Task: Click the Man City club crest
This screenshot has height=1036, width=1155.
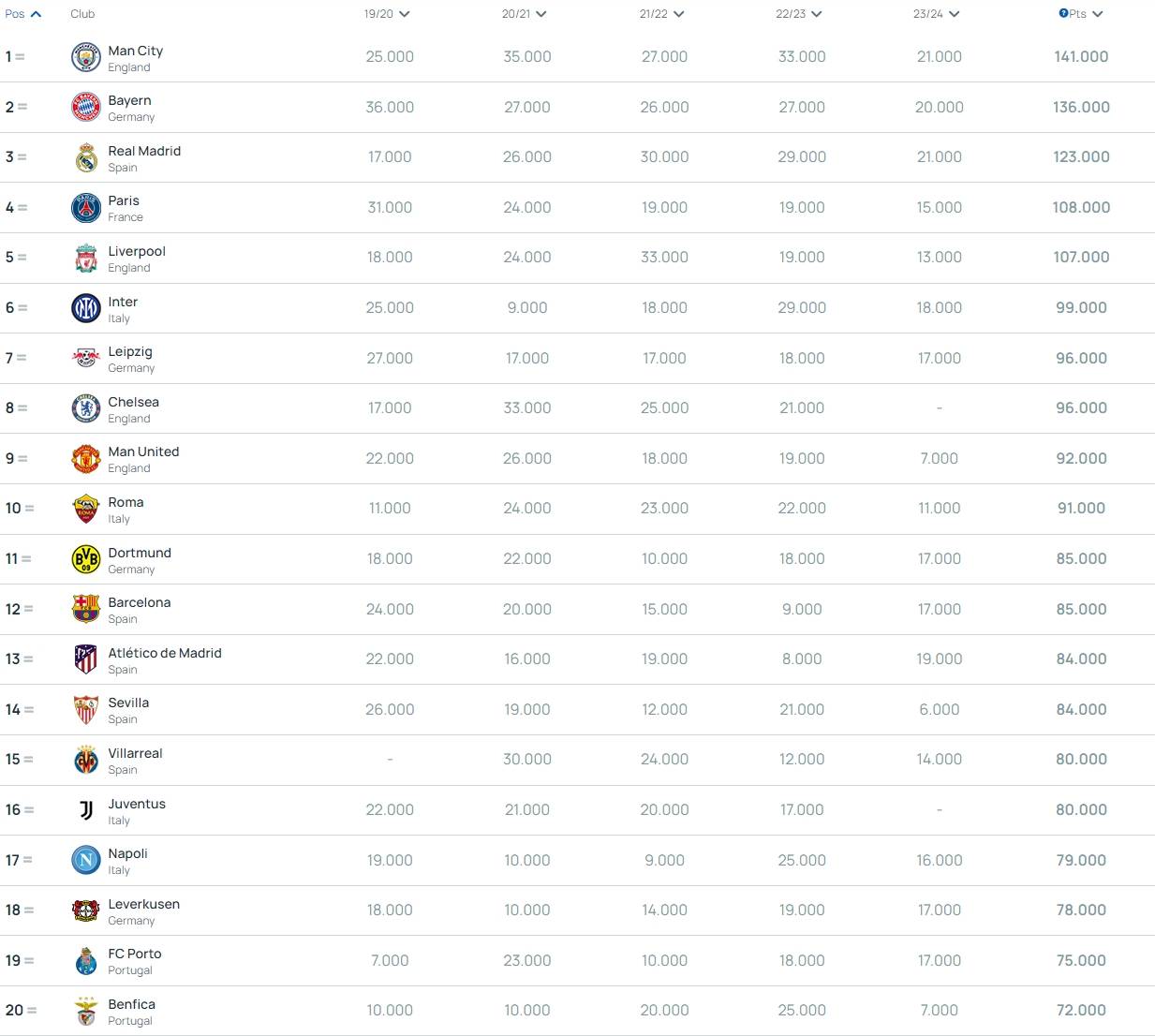Action: pyautogui.click(x=86, y=57)
